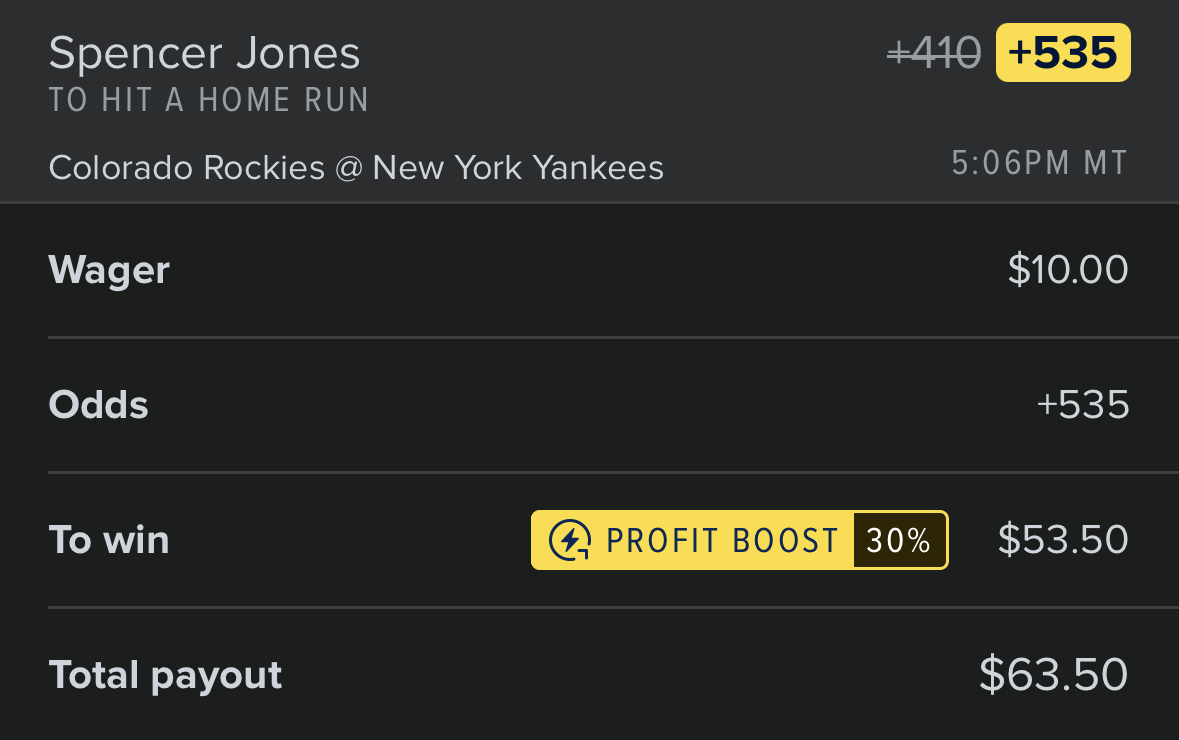1179x740 pixels.
Task: Click the PROFIT BOOST yellow badge text
Action: pos(722,541)
